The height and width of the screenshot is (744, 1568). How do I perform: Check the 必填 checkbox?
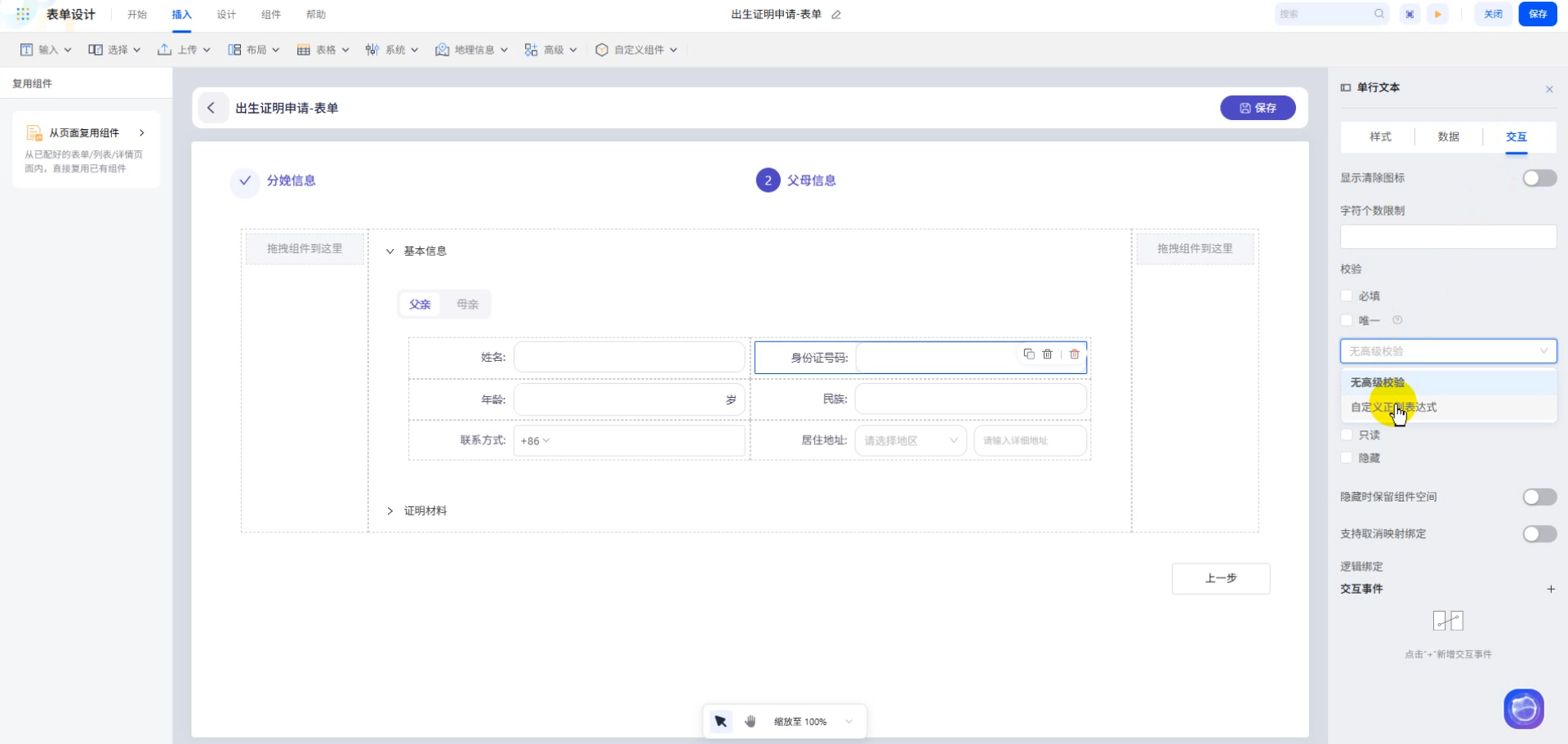tap(1347, 296)
